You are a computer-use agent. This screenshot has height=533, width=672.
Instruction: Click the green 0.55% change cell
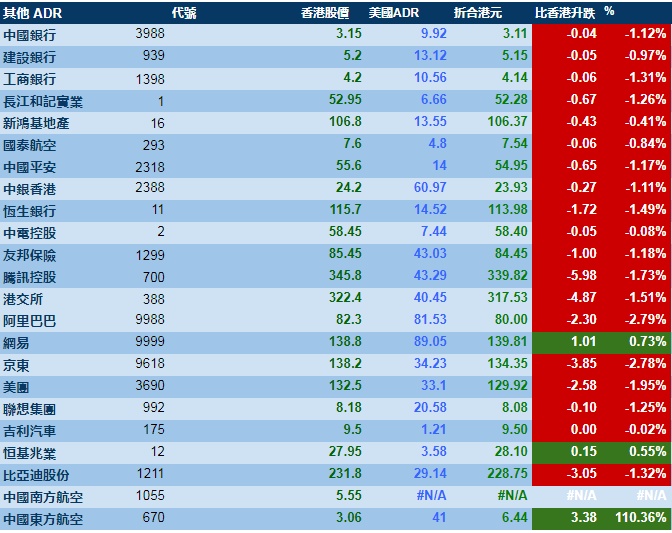tap(648, 452)
